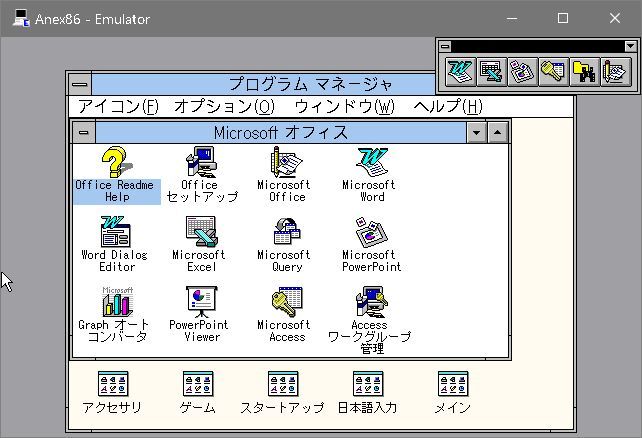Select the Access ワークグループ管理 icon
This screenshot has width=642, height=438.
click(x=371, y=320)
